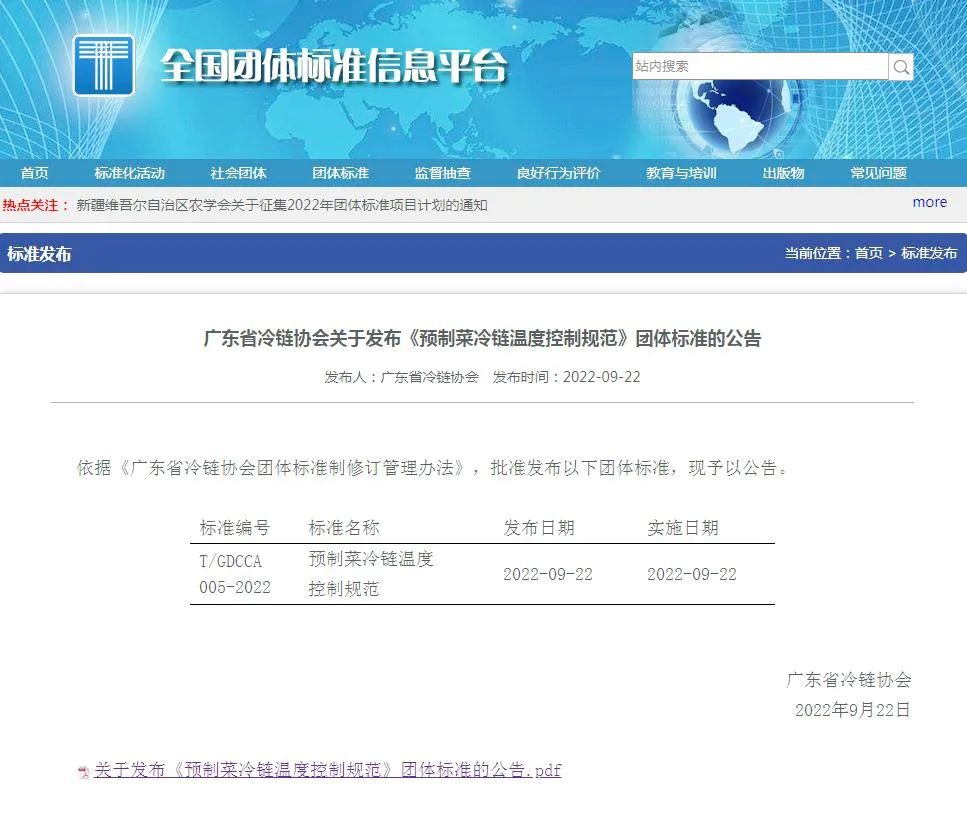Open the 标准化活动 nav item
Viewport: 967px width, 813px height.
(130, 173)
